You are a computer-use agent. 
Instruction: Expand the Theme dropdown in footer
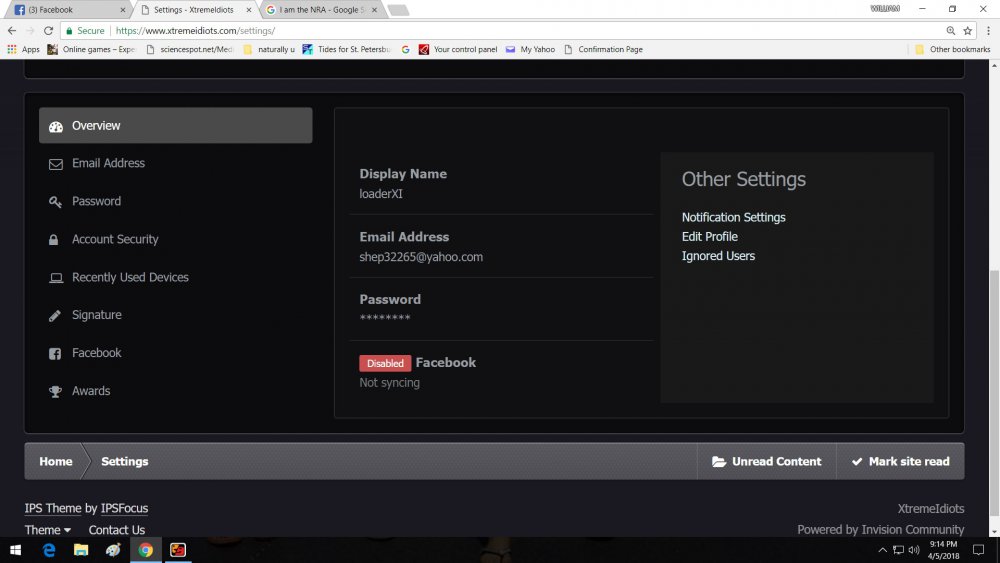(47, 530)
